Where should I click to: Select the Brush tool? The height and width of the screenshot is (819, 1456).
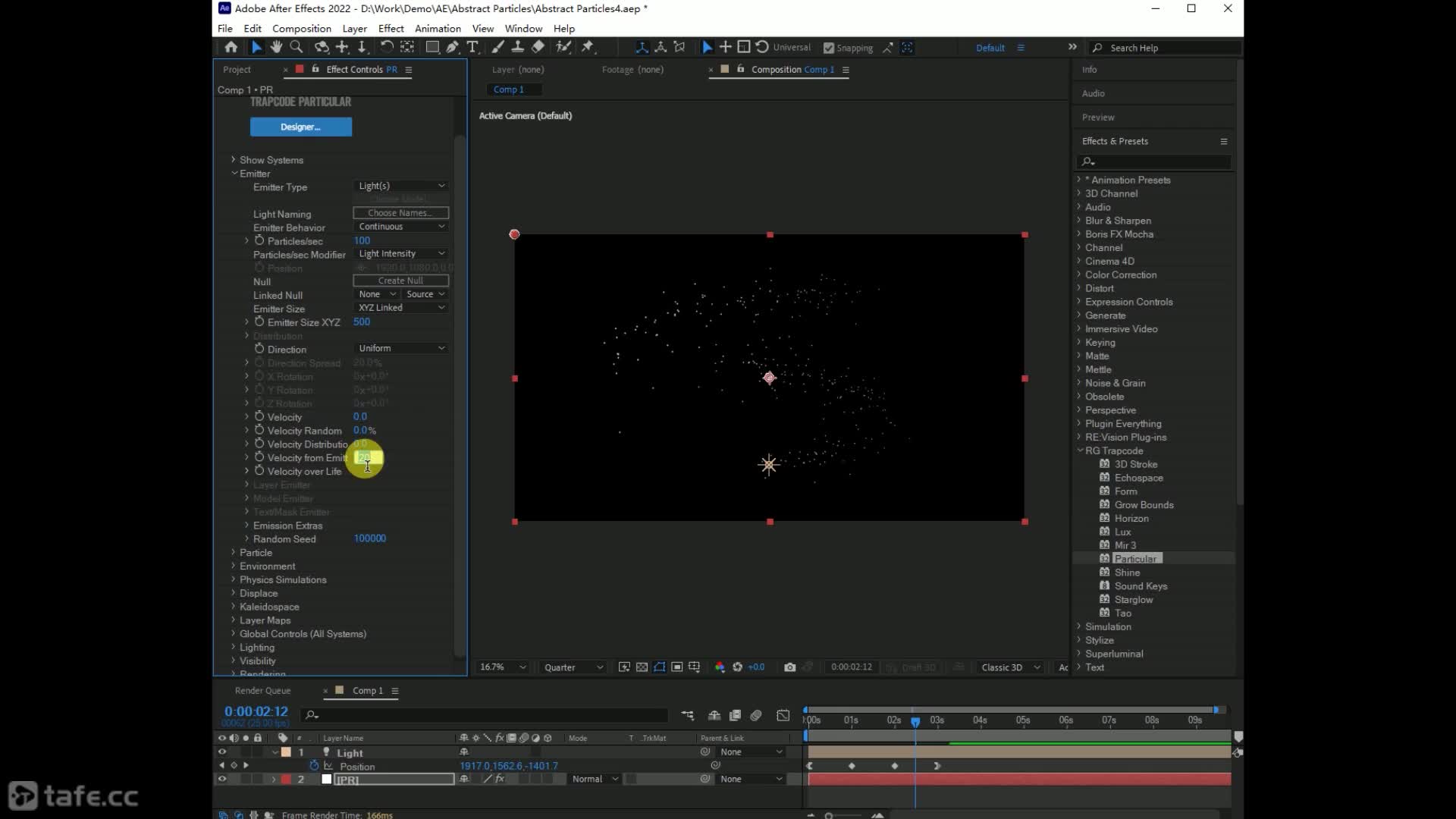497,47
